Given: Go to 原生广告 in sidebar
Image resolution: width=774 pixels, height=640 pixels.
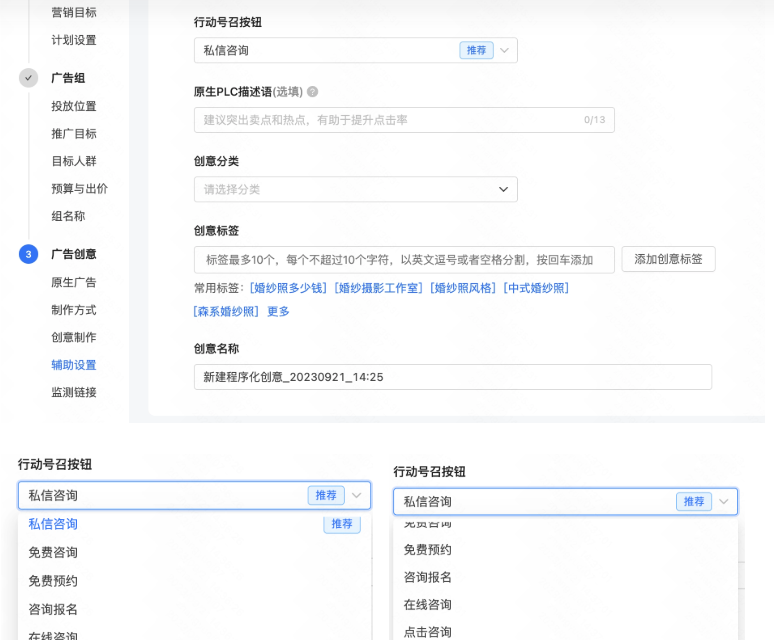Looking at the screenshot, I should 74,282.
